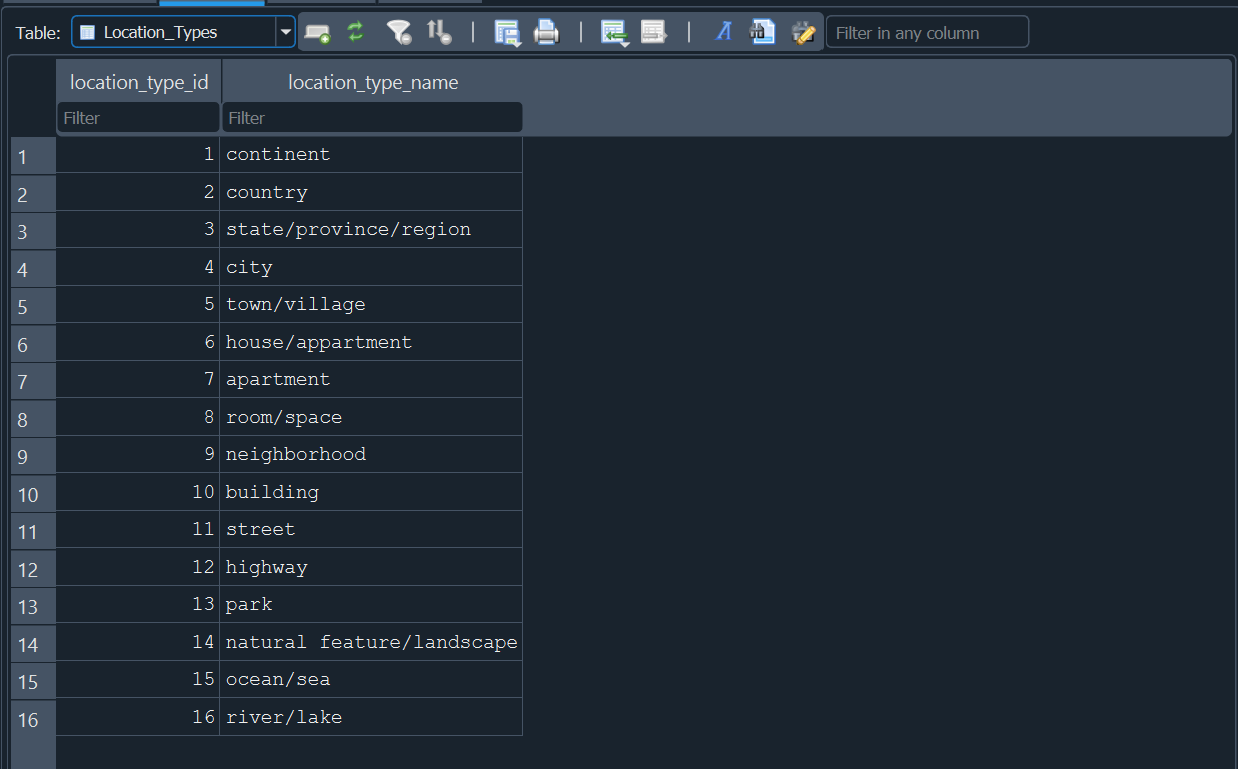Clear all sorting using the arrows icon
The height and width of the screenshot is (769, 1238).
click(439, 32)
